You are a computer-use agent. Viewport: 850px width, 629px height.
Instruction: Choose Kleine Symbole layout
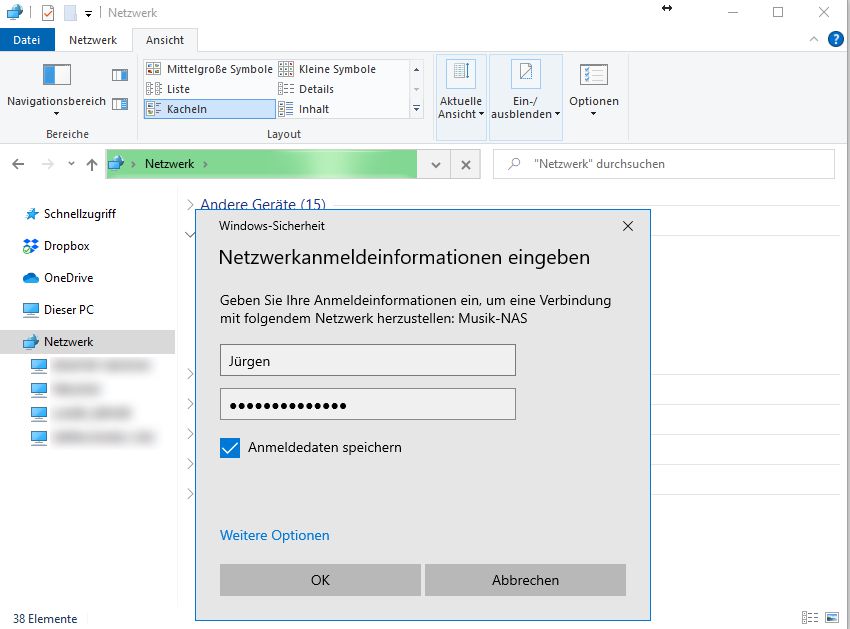[328, 69]
